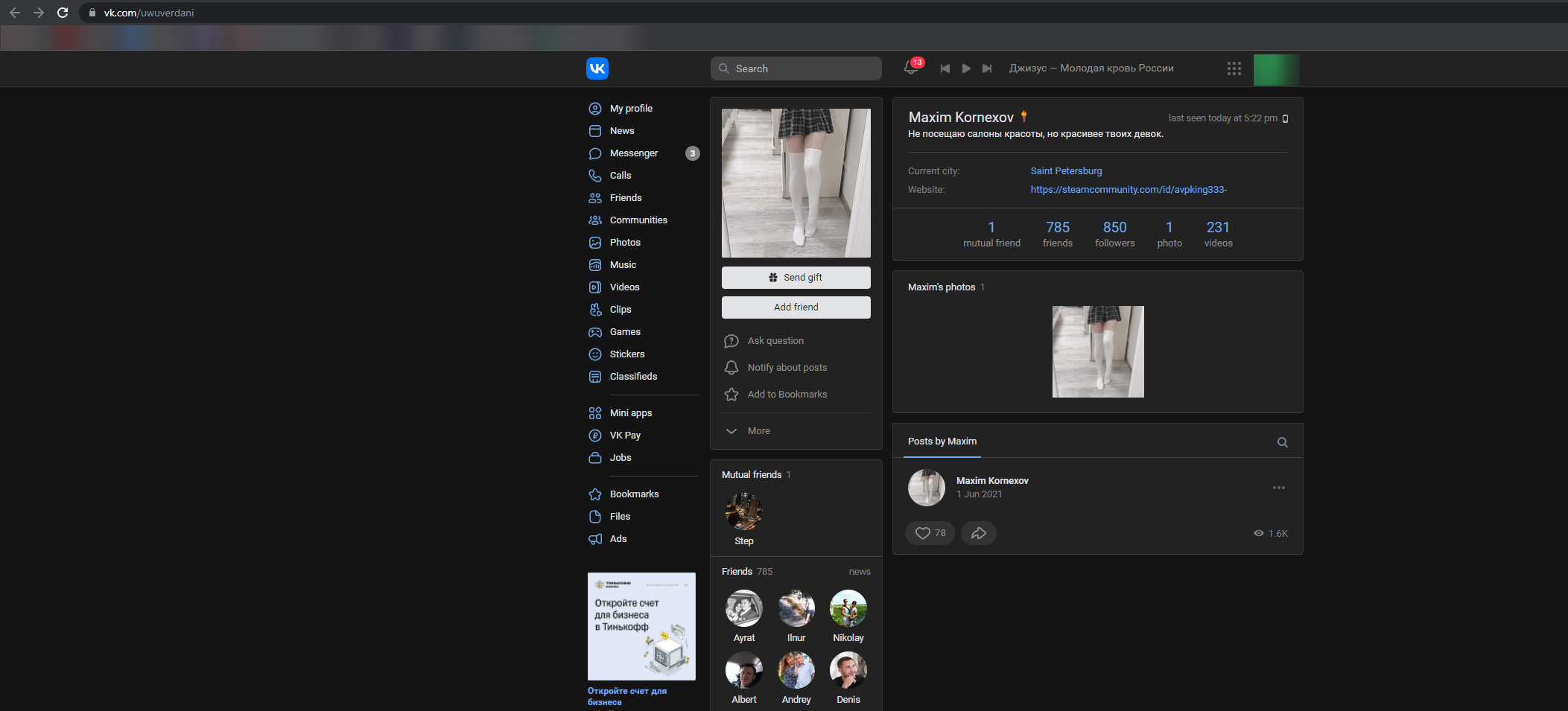Share the post using the arrow icon
Viewport: 1568px width, 711px height.
point(978,533)
